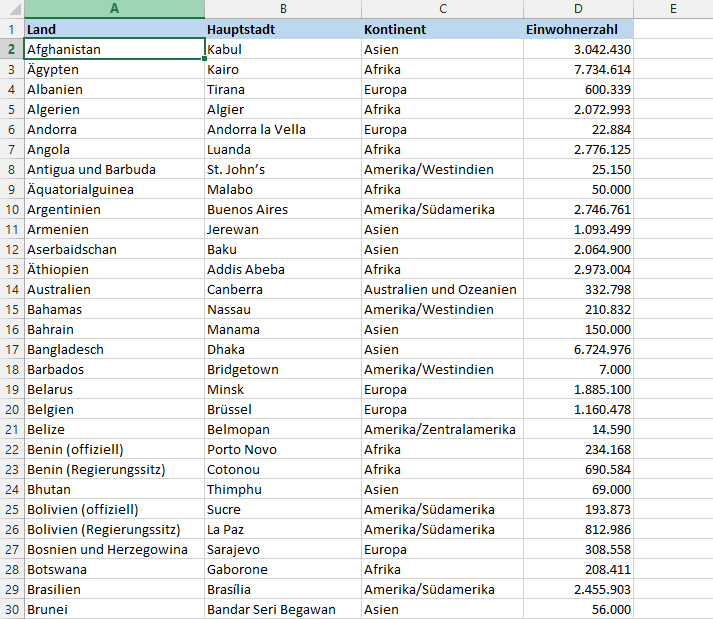This screenshot has width=713, height=619.
Task: Select the cell 'Bolivien (Regierungssitz)'
Action: pos(114,529)
